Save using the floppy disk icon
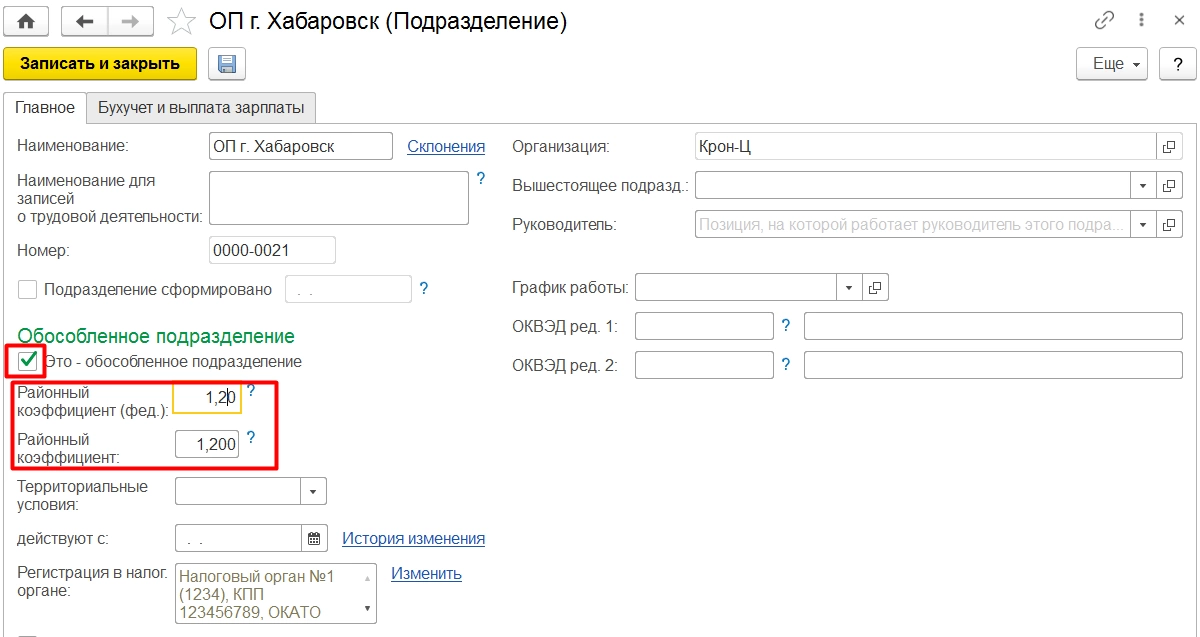 click(x=227, y=64)
